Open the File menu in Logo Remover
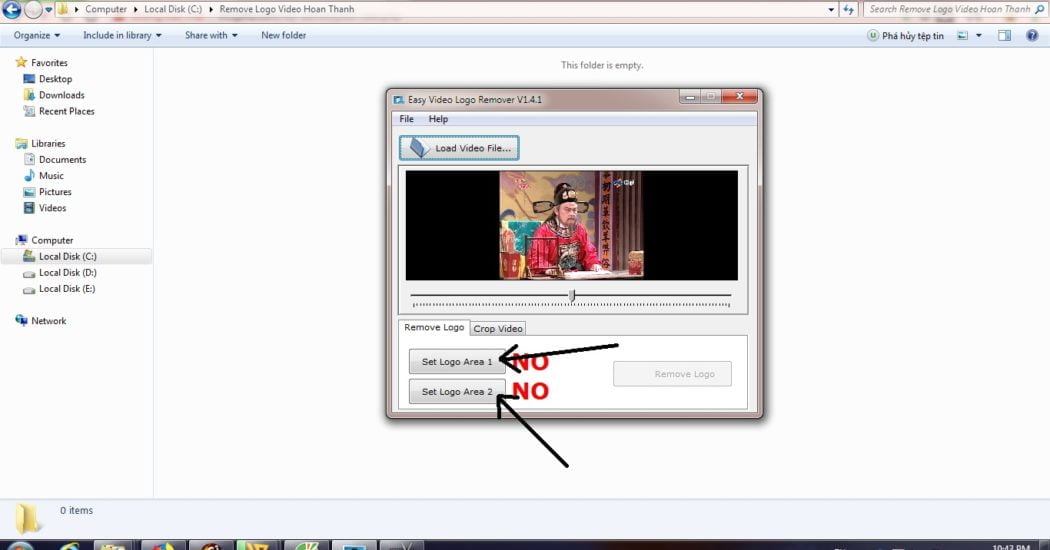Image resolution: width=1050 pixels, height=550 pixels. point(406,119)
